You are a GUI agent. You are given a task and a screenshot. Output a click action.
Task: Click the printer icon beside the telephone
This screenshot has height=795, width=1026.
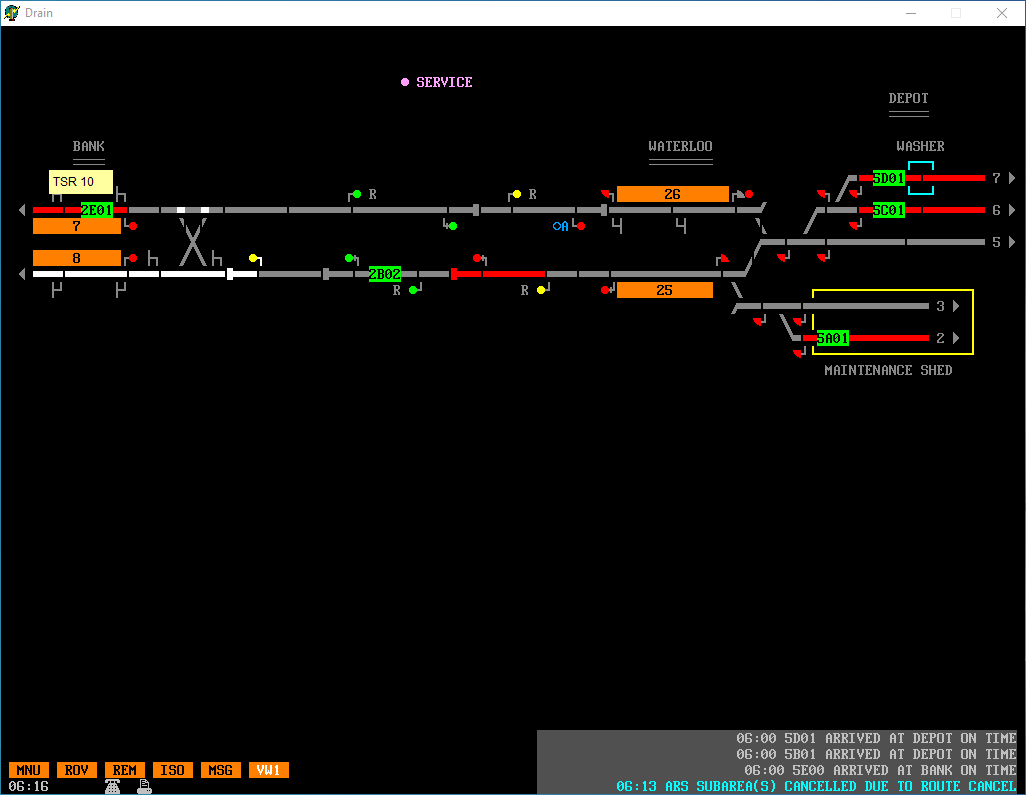145,786
